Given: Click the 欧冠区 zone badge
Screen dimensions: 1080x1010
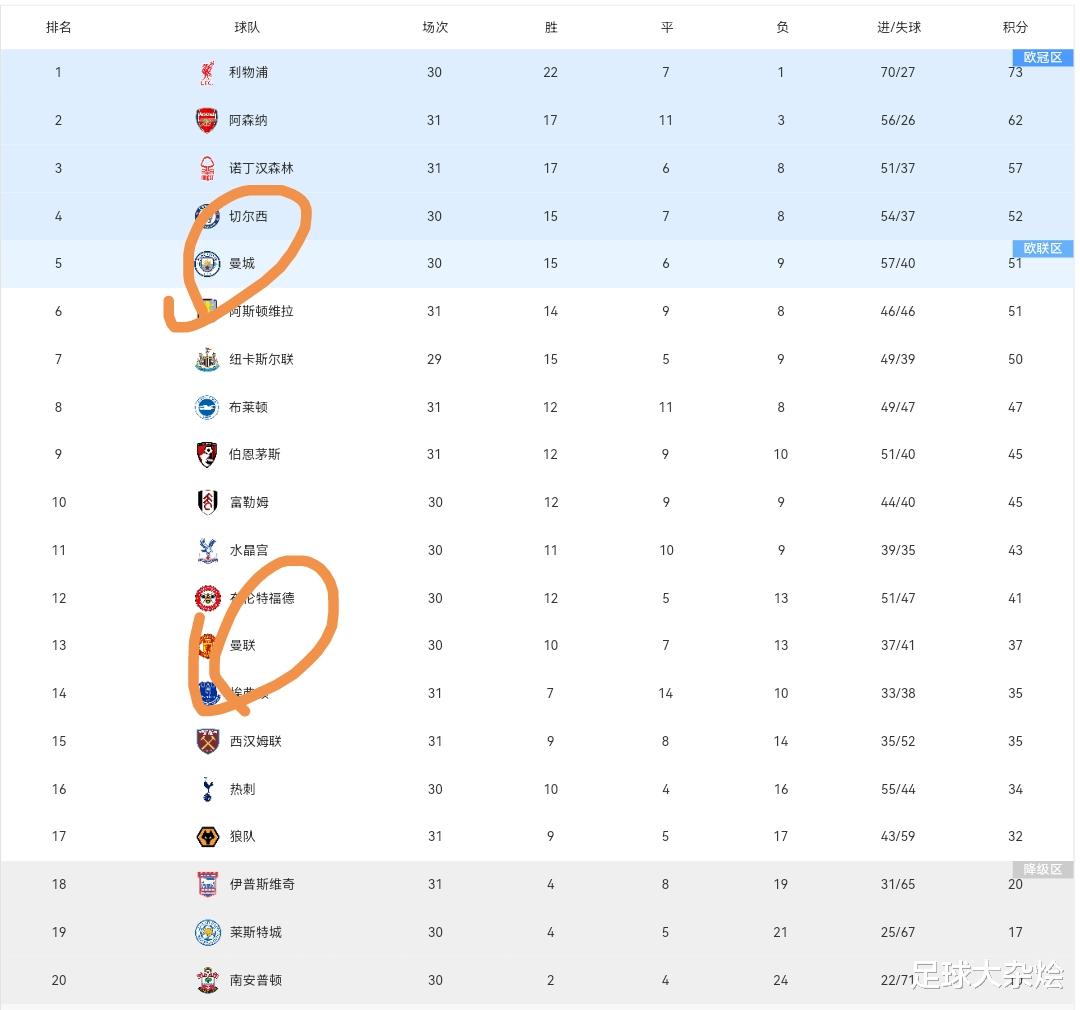Looking at the screenshot, I should 1042,58.
